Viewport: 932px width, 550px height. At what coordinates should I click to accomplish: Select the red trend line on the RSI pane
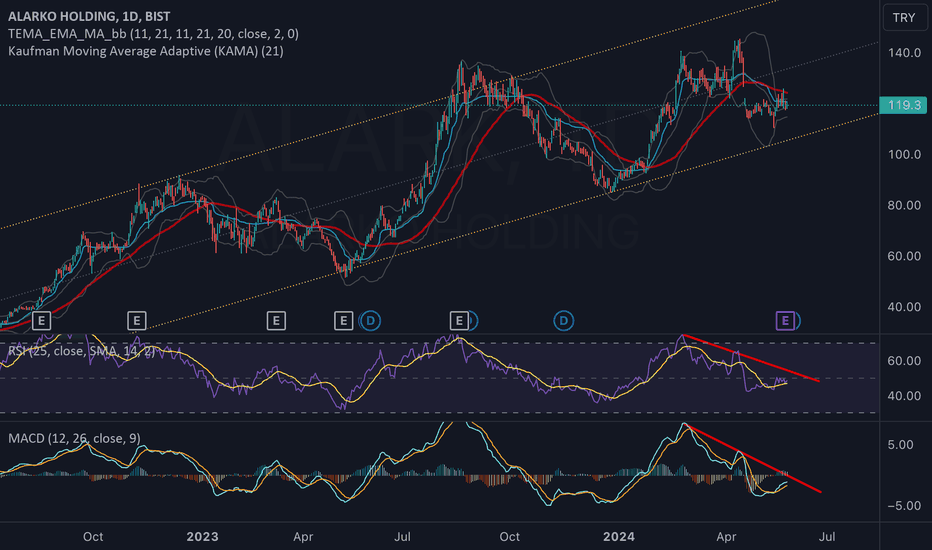[x=752, y=359]
